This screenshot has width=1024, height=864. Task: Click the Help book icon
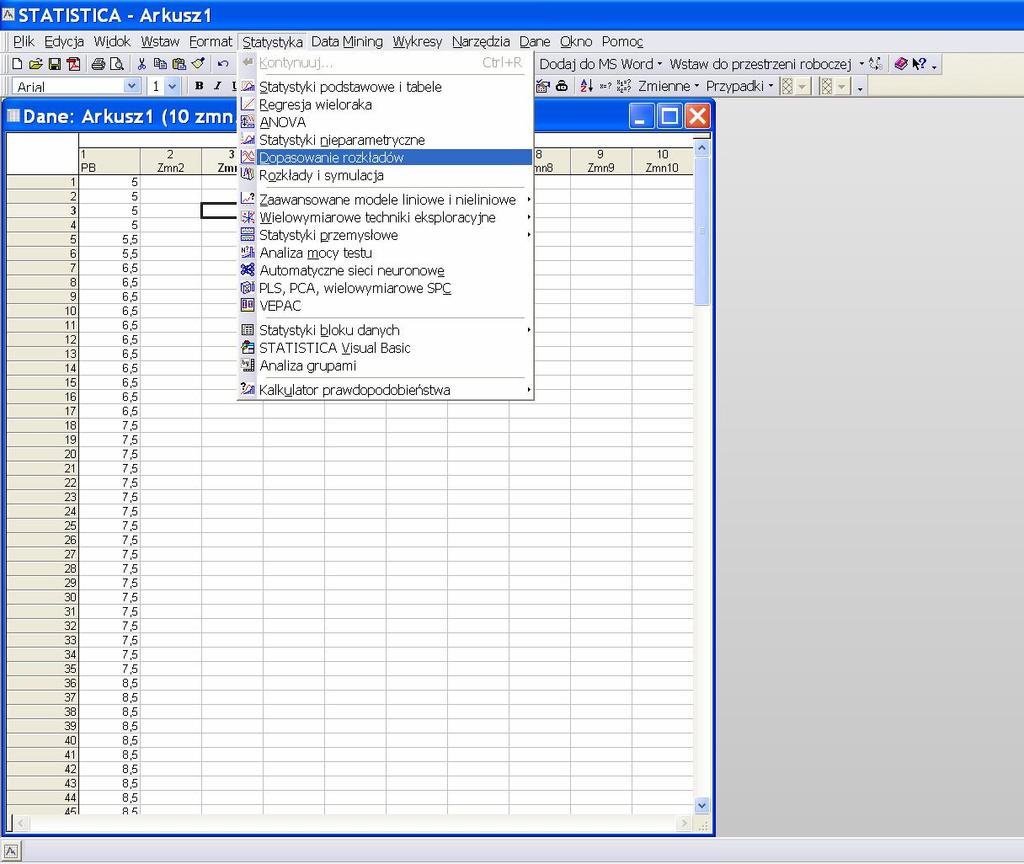[901, 64]
